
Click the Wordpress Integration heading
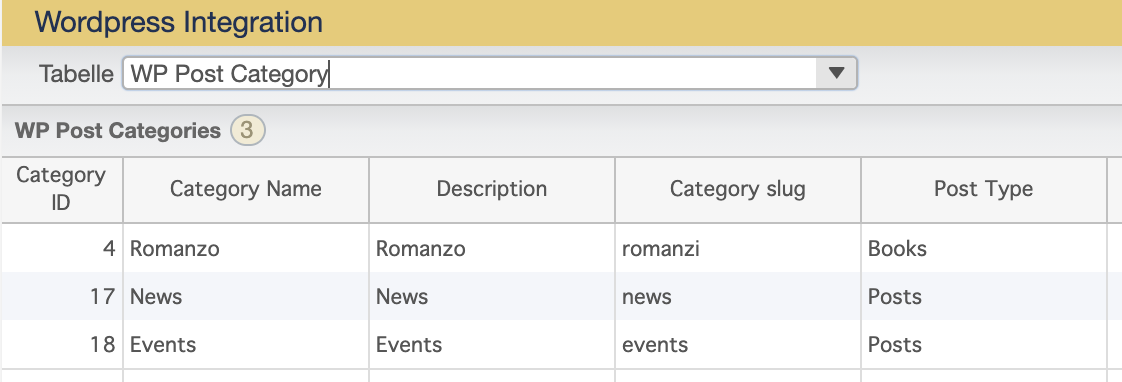[x=178, y=22]
